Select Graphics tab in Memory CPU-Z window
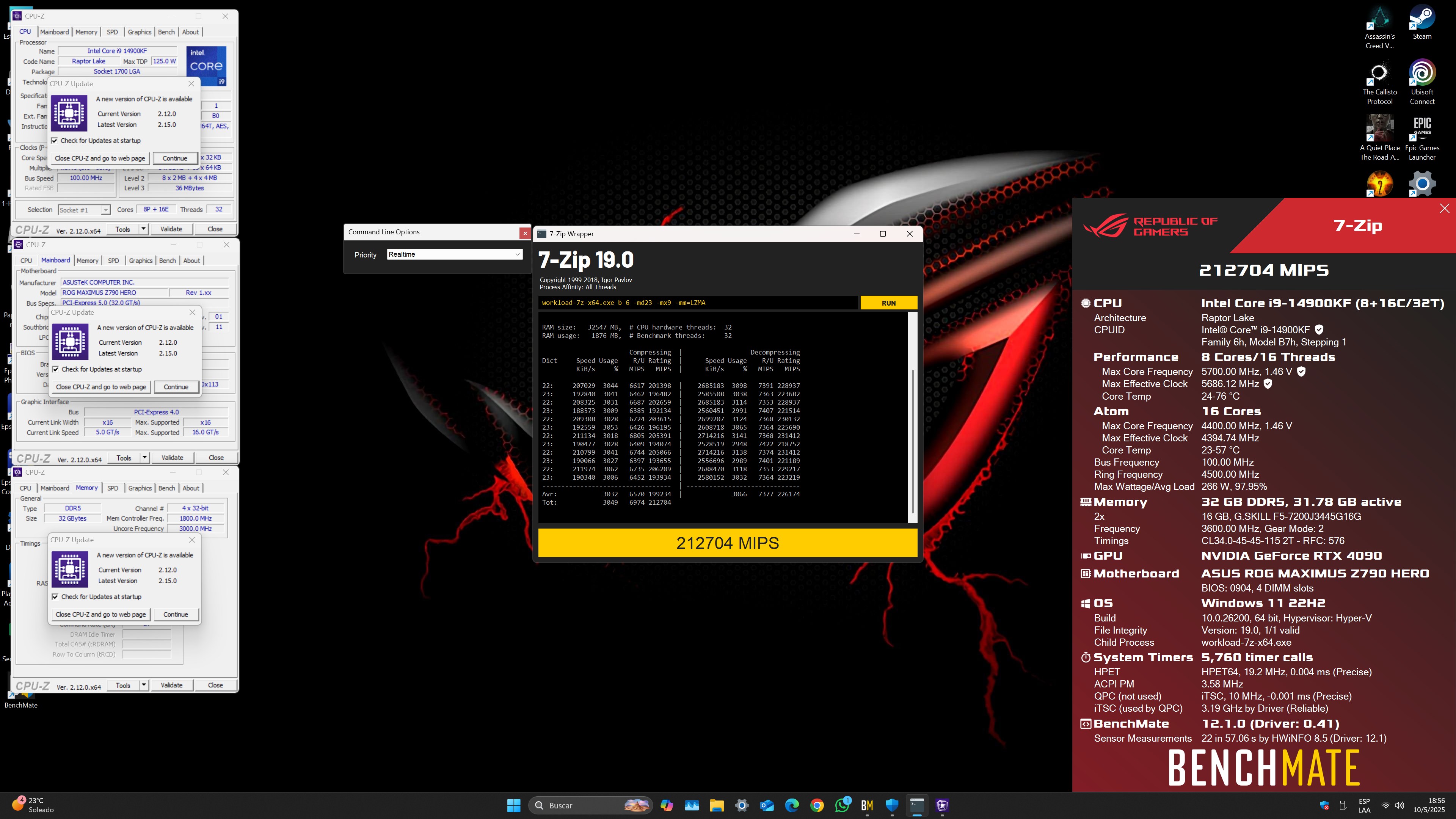1456x819 pixels. pyautogui.click(x=140, y=488)
